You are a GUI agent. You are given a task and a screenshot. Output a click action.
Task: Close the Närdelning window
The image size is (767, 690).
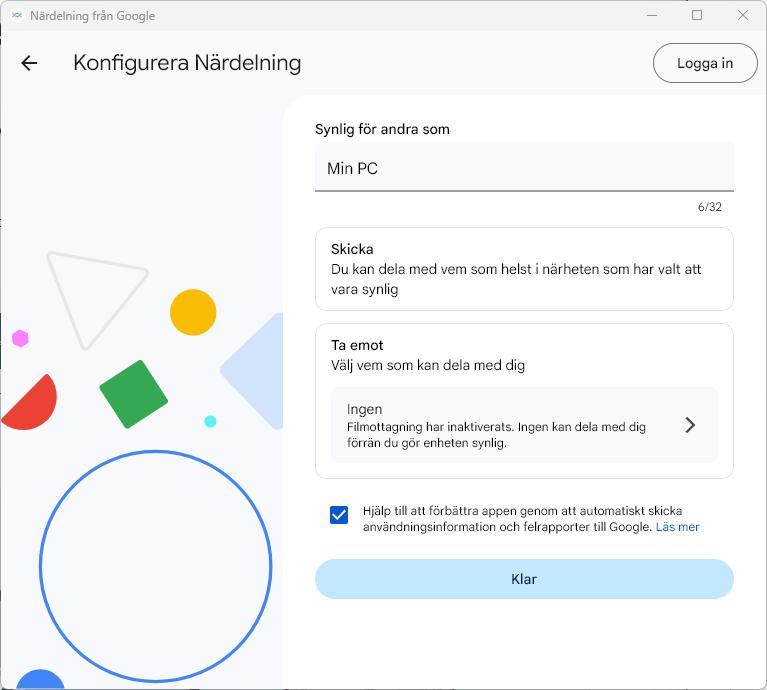[743, 16]
